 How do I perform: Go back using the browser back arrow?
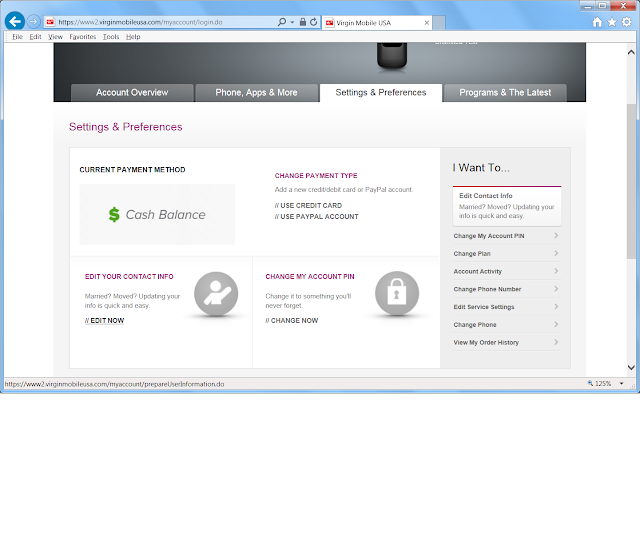tap(15, 21)
